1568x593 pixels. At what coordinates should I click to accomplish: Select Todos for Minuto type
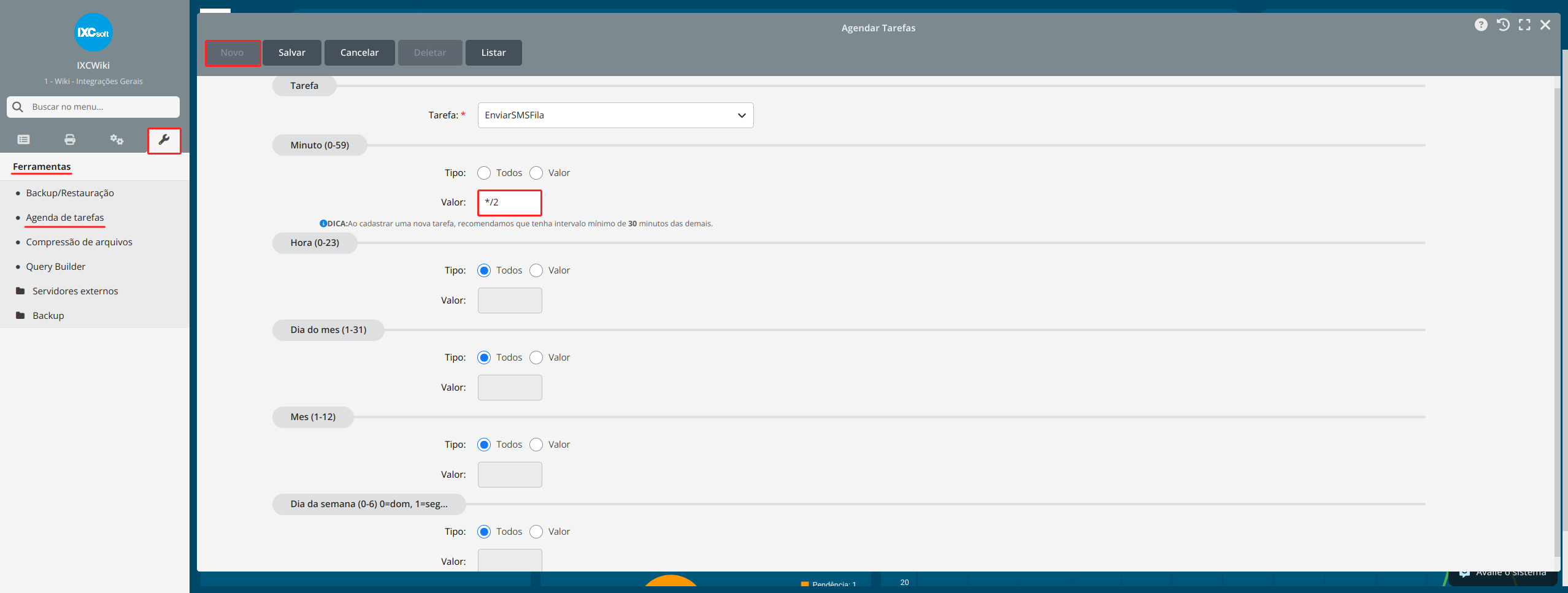[x=484, y=173]
